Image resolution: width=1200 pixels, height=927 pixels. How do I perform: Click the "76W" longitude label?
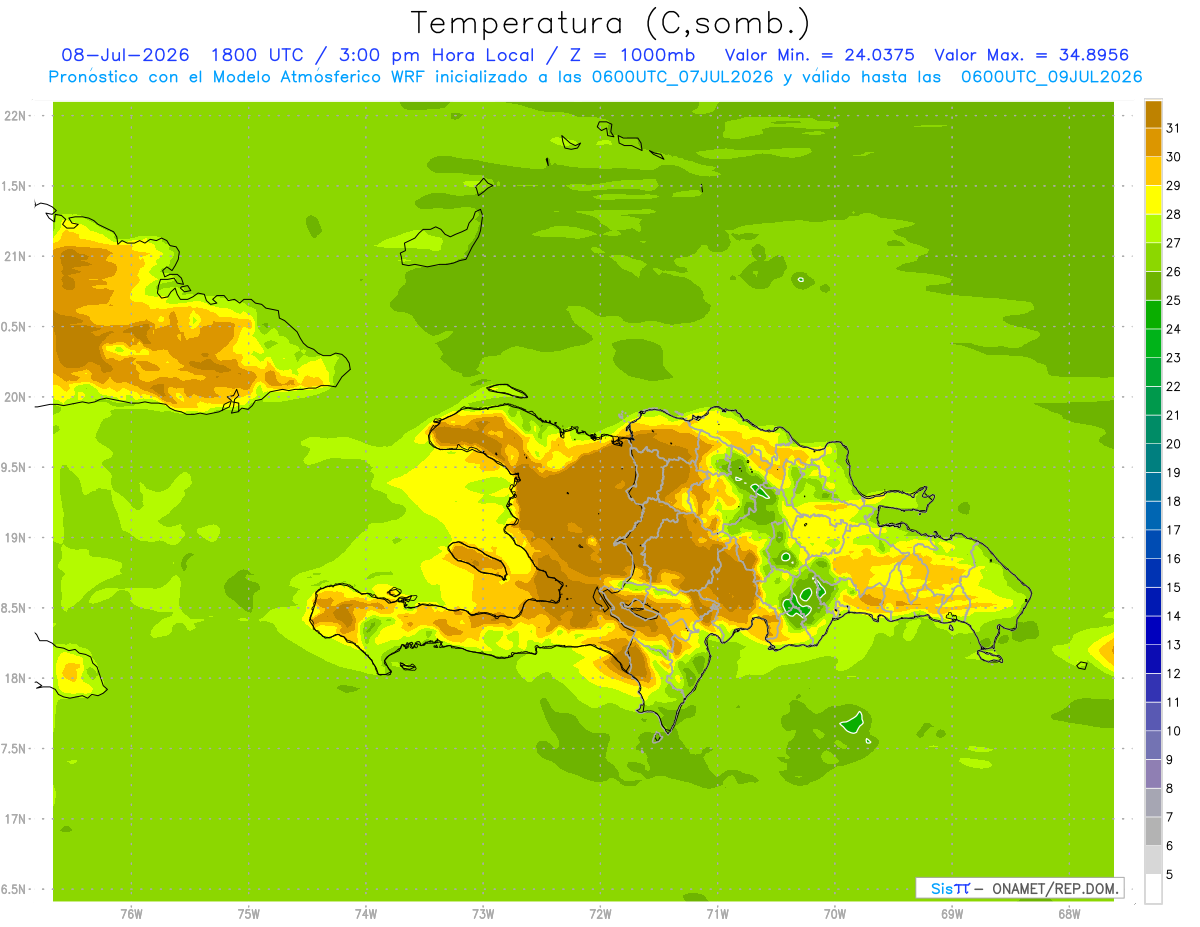131,914
